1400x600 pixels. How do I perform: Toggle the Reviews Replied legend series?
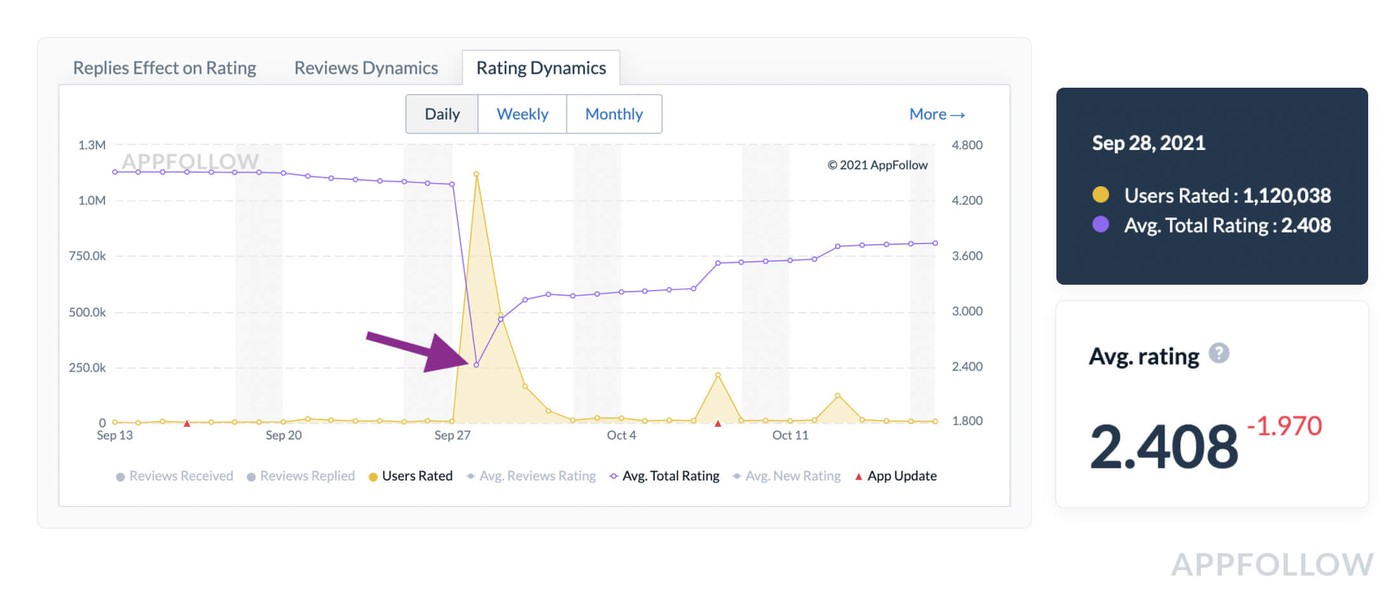pyautogui.click(x=301, y=476)
